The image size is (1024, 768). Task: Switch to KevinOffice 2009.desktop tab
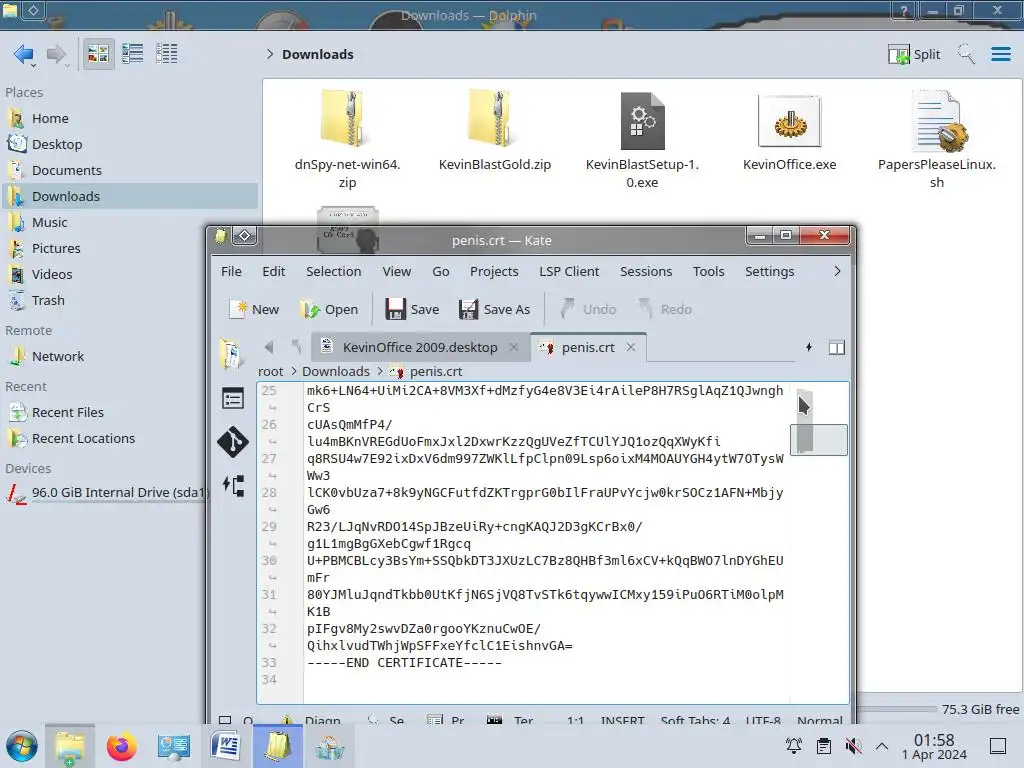point(420,347)
